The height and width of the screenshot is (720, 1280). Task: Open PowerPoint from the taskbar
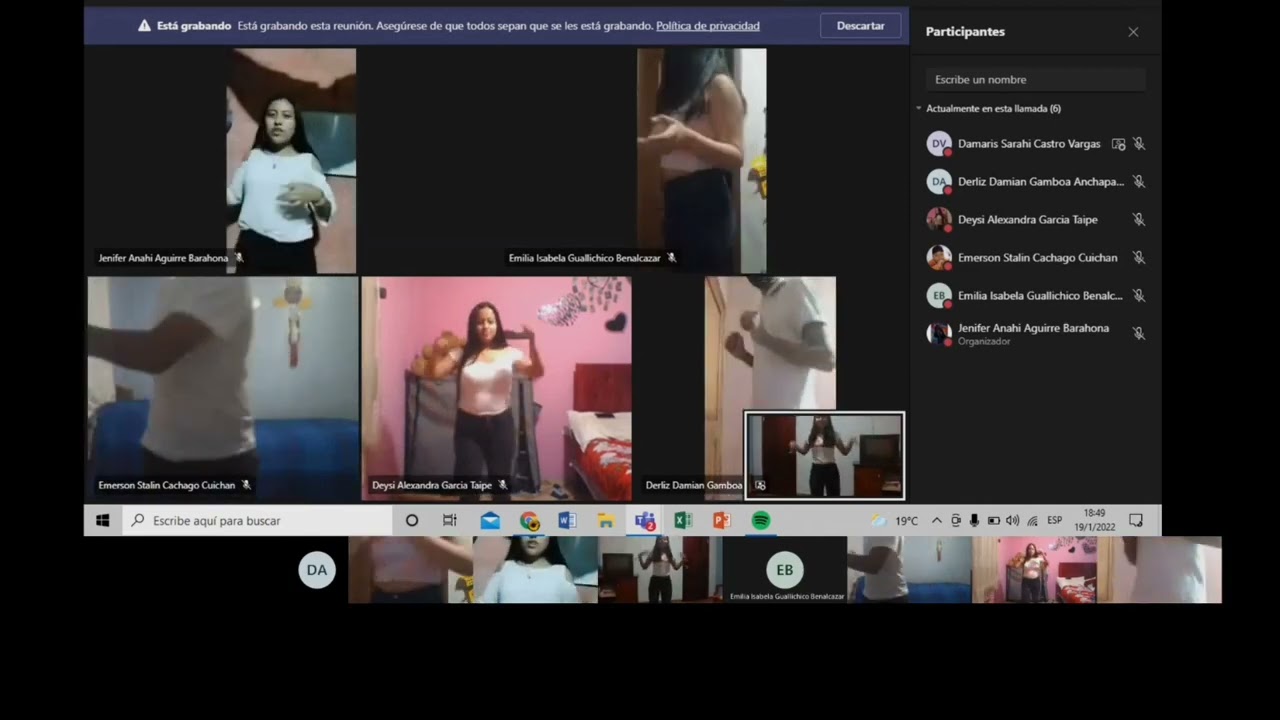pos(722,521)
